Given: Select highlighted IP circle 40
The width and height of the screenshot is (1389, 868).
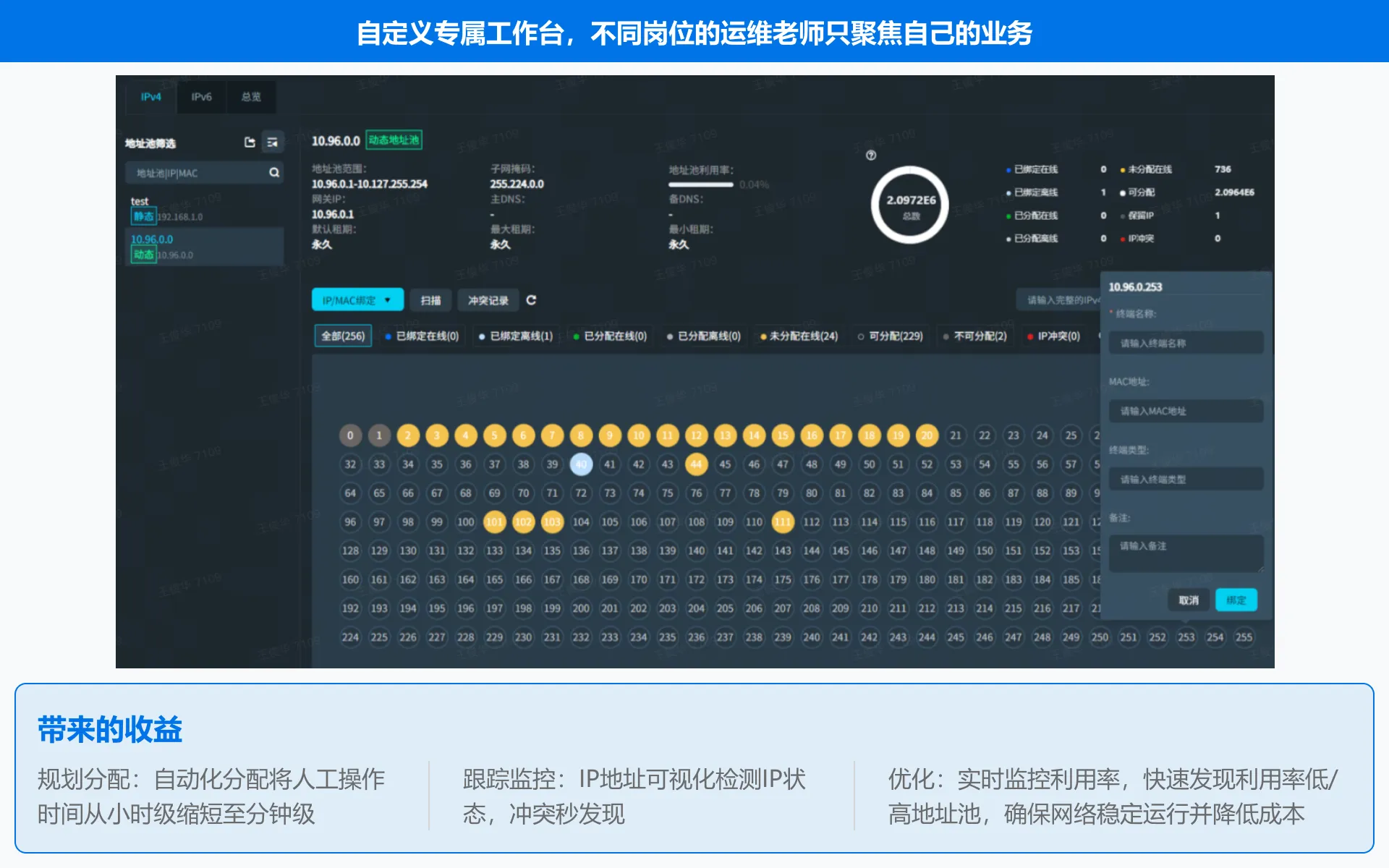Looking at the screenshot, I should [581, 464].
